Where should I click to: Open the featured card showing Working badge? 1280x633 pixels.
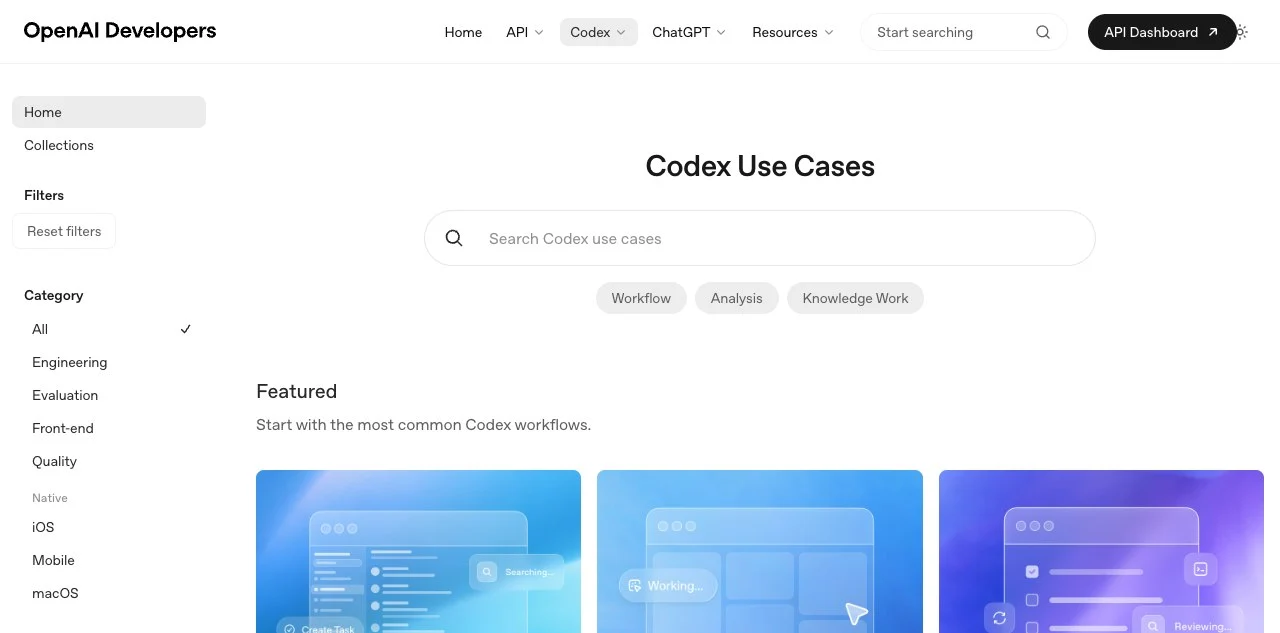(x=760, y=551)
